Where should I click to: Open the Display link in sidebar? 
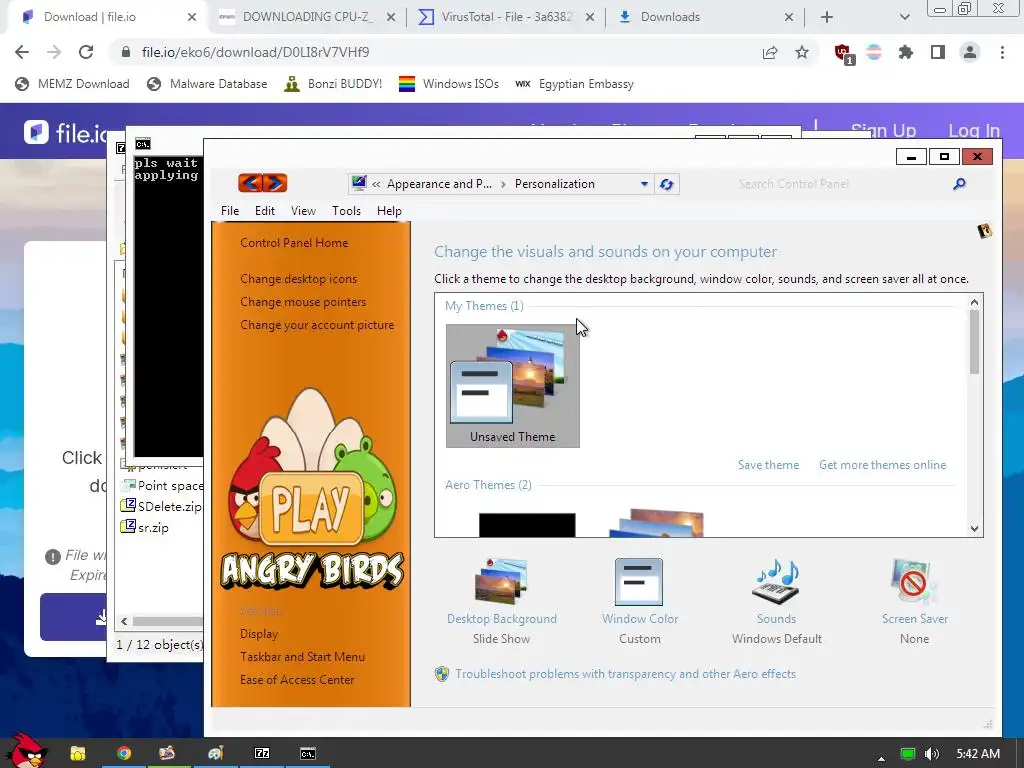[259, 634]
